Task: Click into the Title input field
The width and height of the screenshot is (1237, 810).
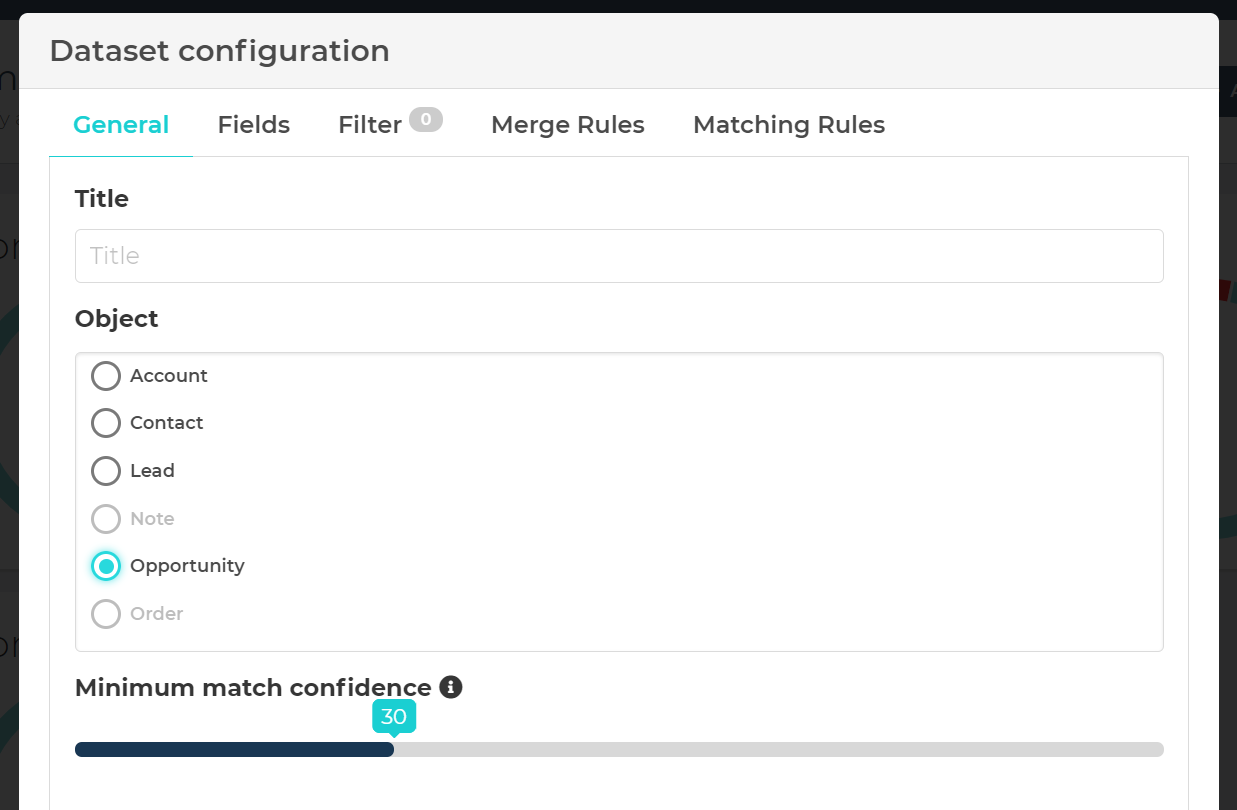Action: coord(618,256)
